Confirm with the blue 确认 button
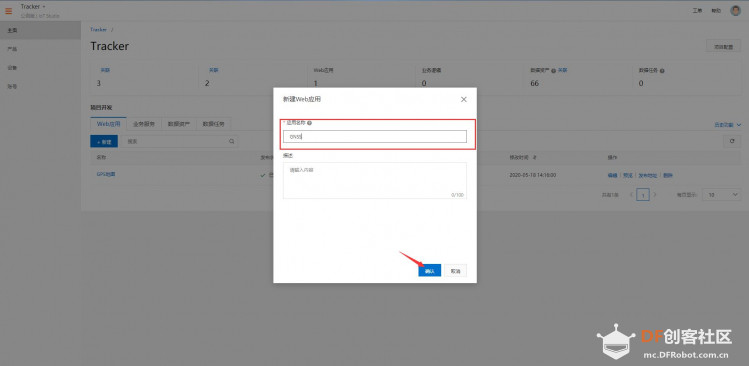Viewport: 749px width, 366px height. 429,270
